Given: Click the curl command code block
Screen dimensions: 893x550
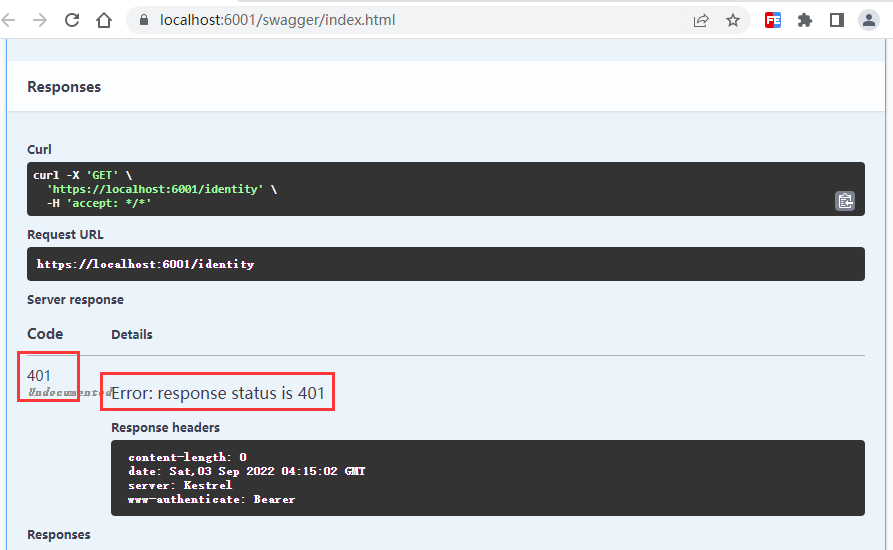Looking at the screenshot, I should [430, 189].
